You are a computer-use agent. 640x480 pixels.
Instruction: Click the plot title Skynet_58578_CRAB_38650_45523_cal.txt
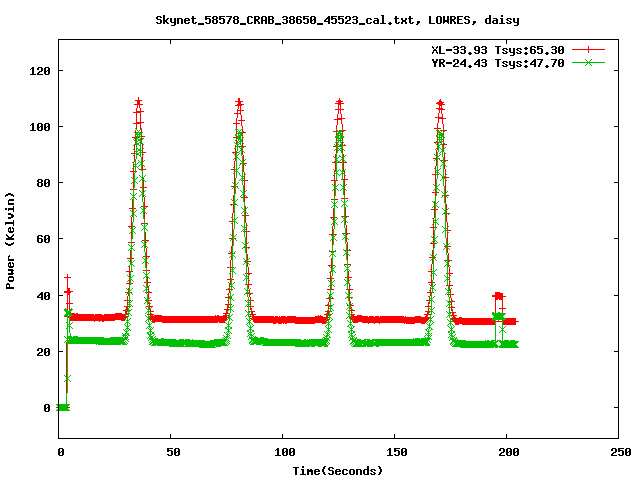click(337, 20)
